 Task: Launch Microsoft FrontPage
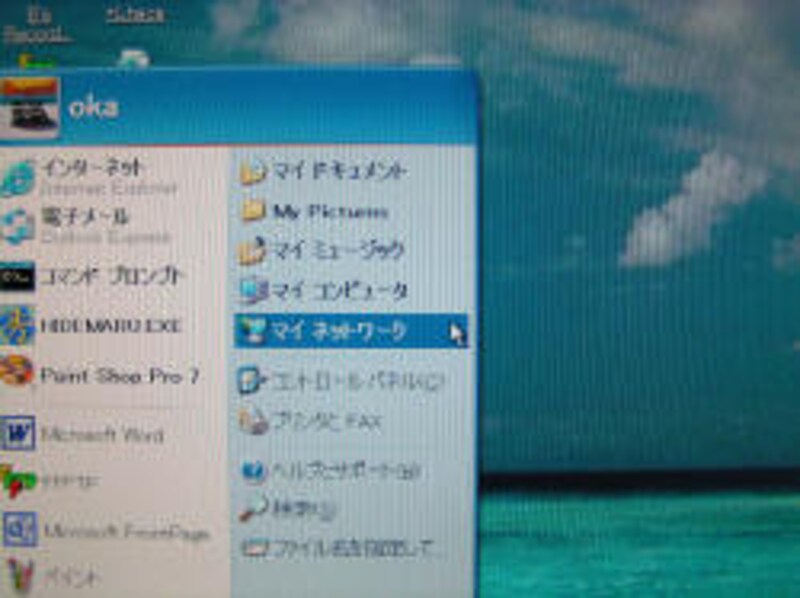[106, 531]
